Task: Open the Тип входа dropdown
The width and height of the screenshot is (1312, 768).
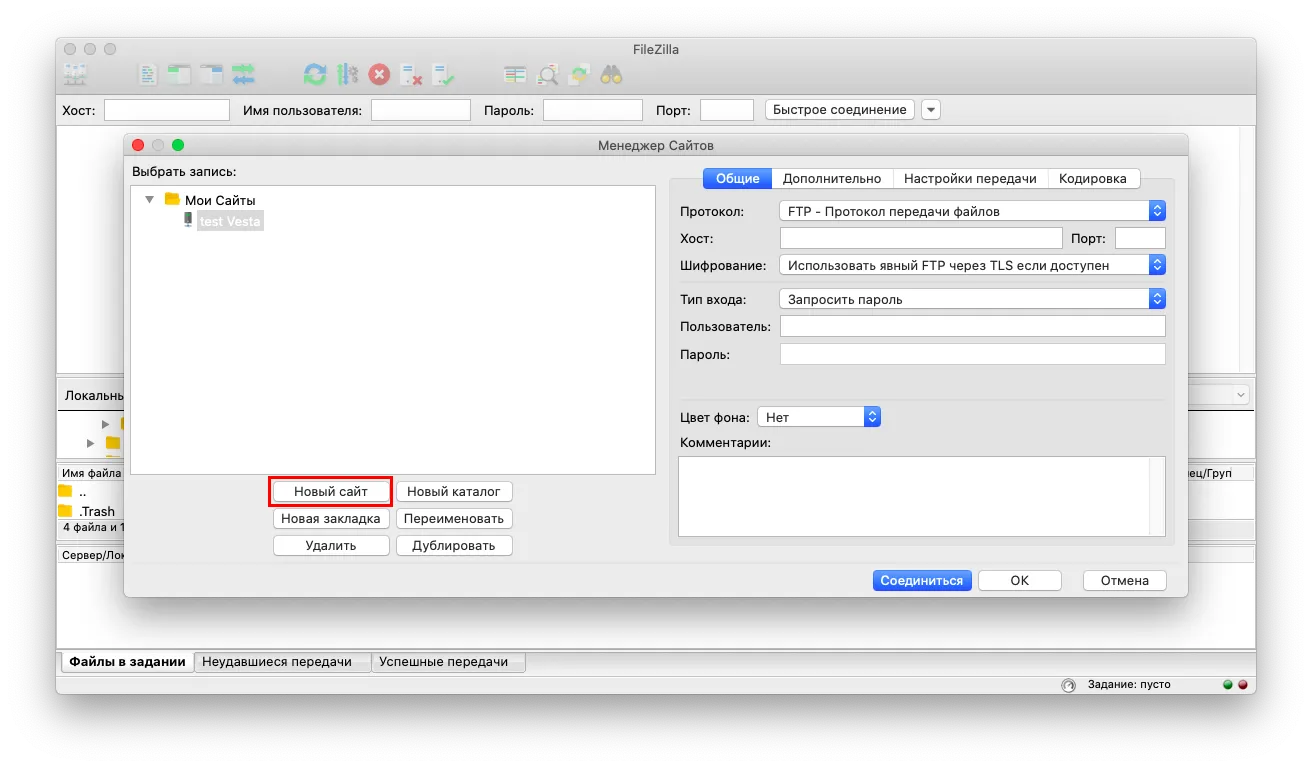Action: pyautogui.click(x=972, y=299)
